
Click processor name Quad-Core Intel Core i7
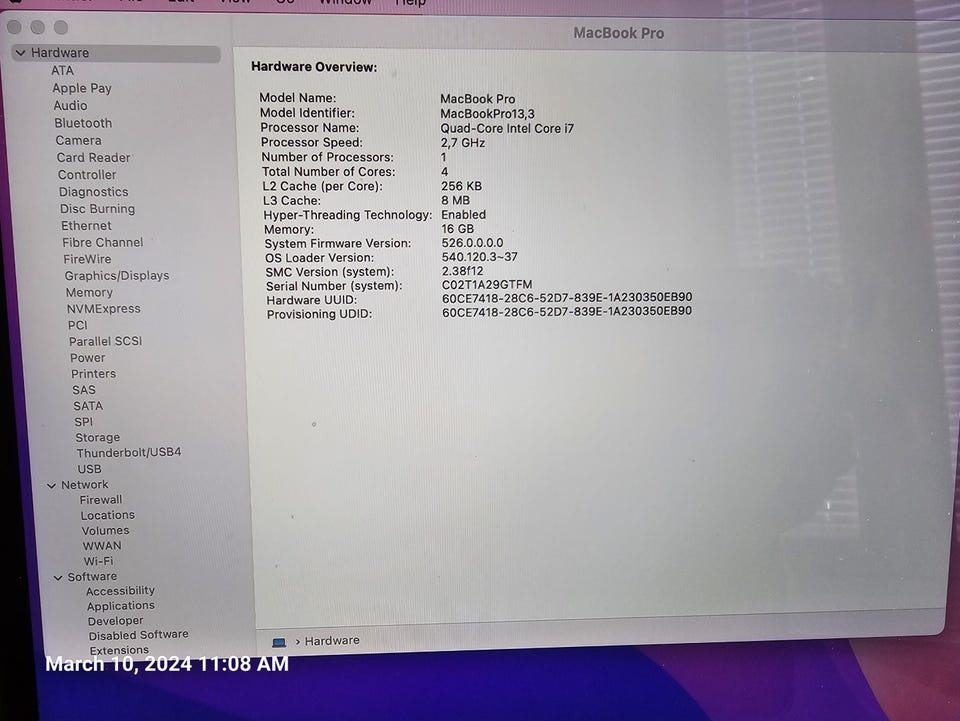pyautogui.click(x=507, y=129)
